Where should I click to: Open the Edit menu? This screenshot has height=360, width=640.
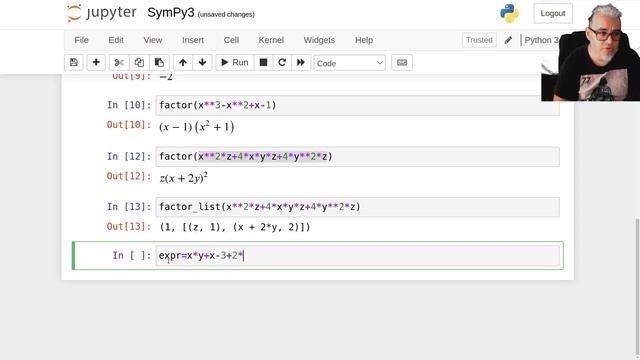116,40
